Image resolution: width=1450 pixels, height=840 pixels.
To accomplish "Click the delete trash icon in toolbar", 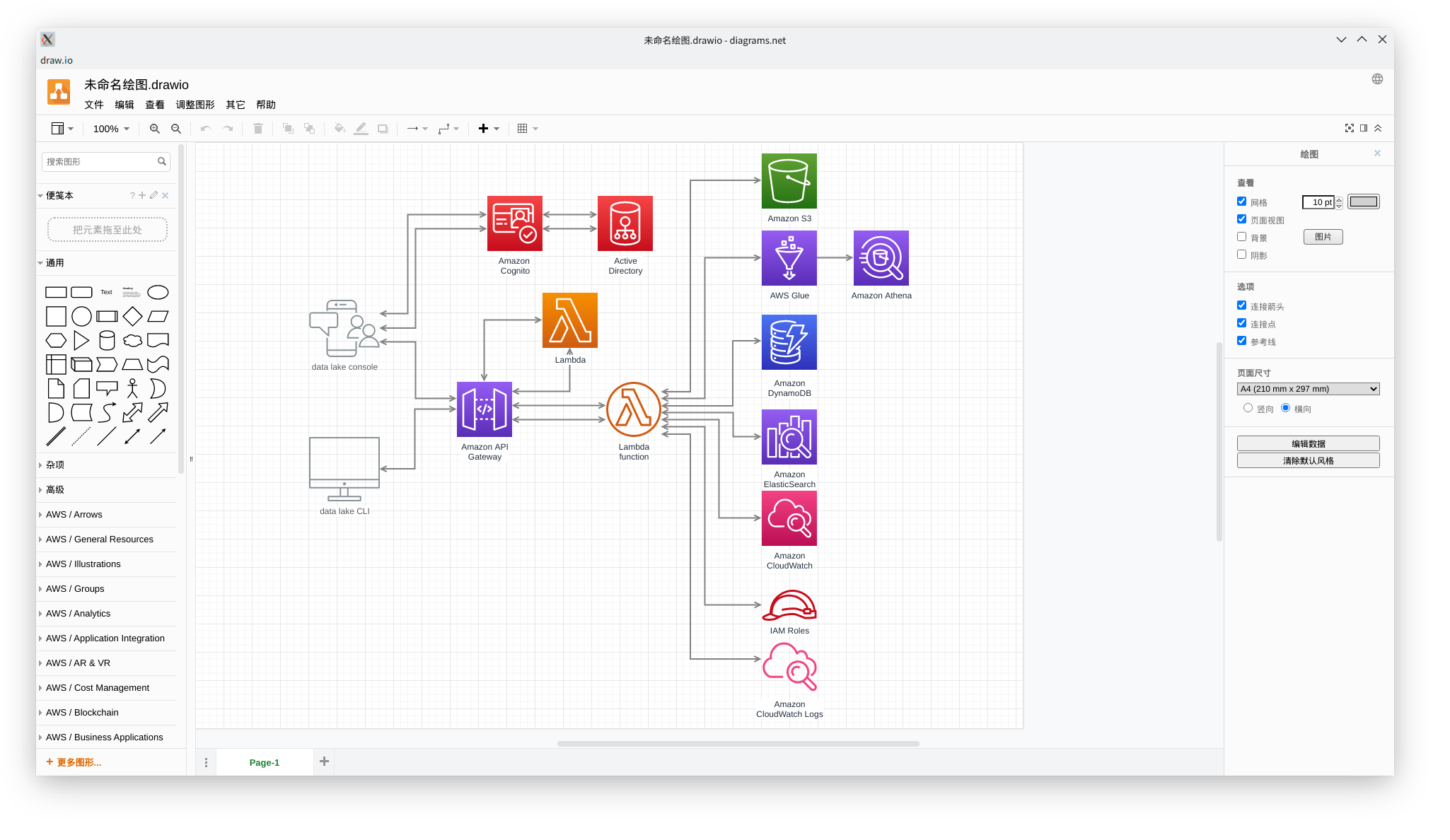I will pyautogui.click(x=258, y=129).
